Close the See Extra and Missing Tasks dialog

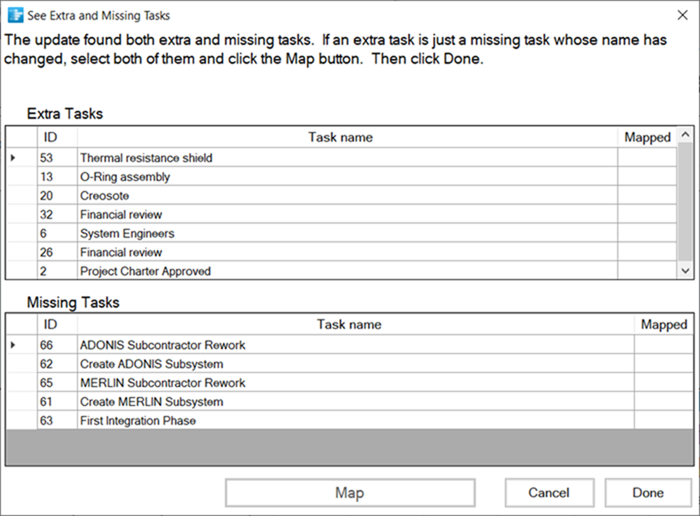click(x=682, y=15)
